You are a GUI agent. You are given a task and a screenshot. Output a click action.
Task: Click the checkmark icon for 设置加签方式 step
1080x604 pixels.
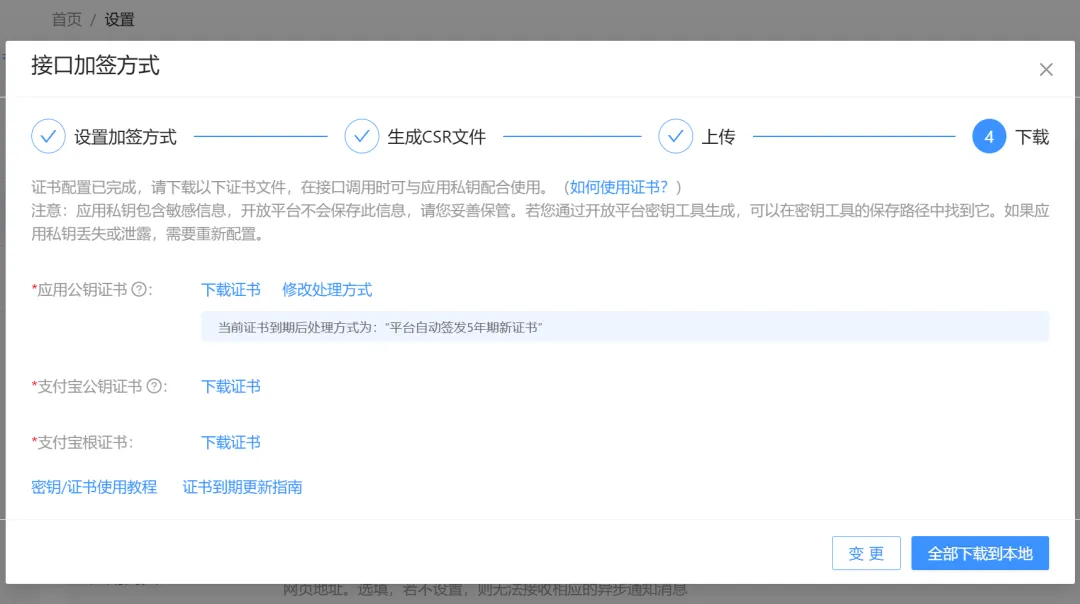pos(48,137)
